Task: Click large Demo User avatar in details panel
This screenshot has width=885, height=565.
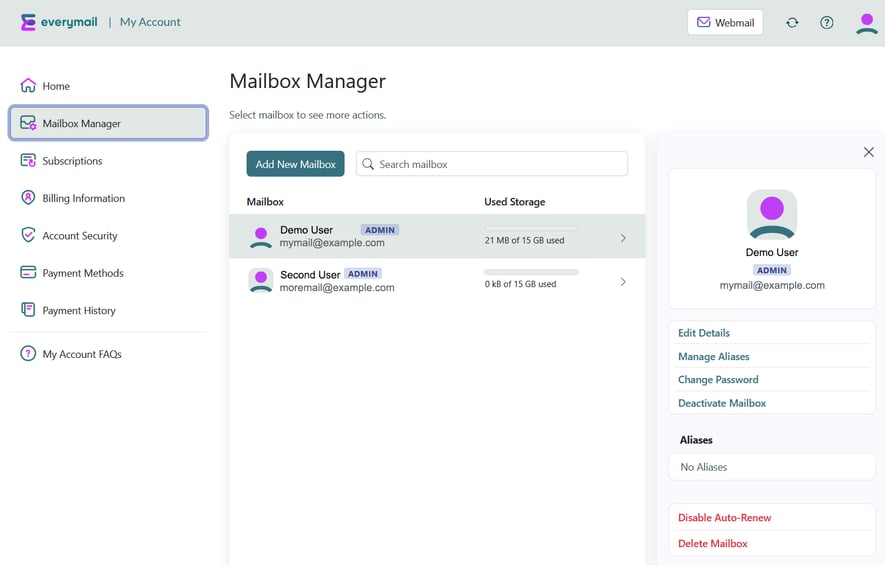Action: 772,214
